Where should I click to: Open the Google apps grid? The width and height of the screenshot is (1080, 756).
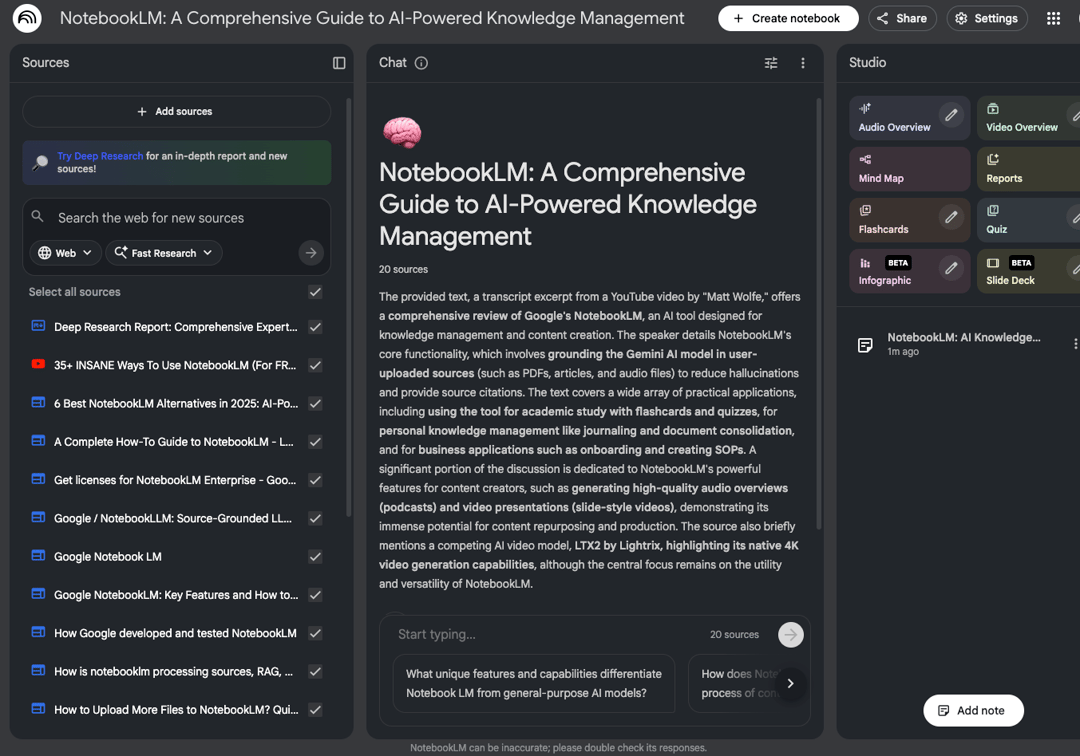[x=1052, y=18]
